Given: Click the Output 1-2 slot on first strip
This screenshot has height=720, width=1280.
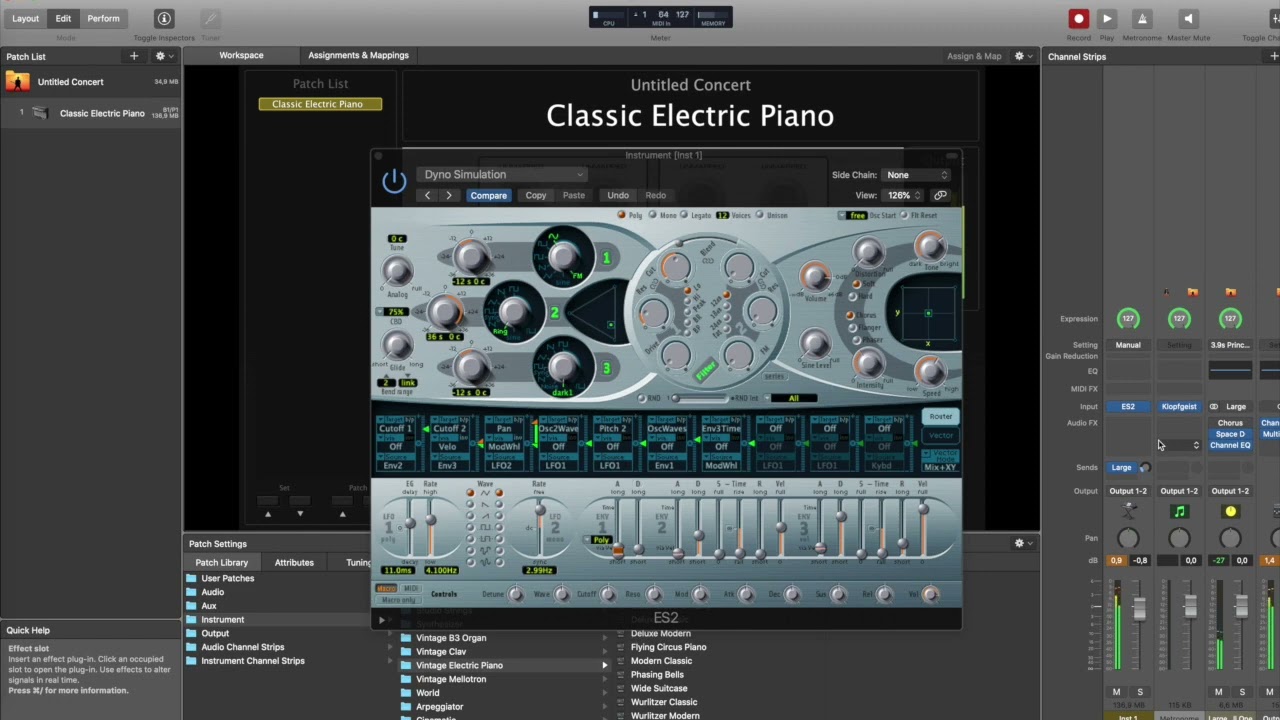Looking at the screenshot, I should click(x=1128, y=491).
